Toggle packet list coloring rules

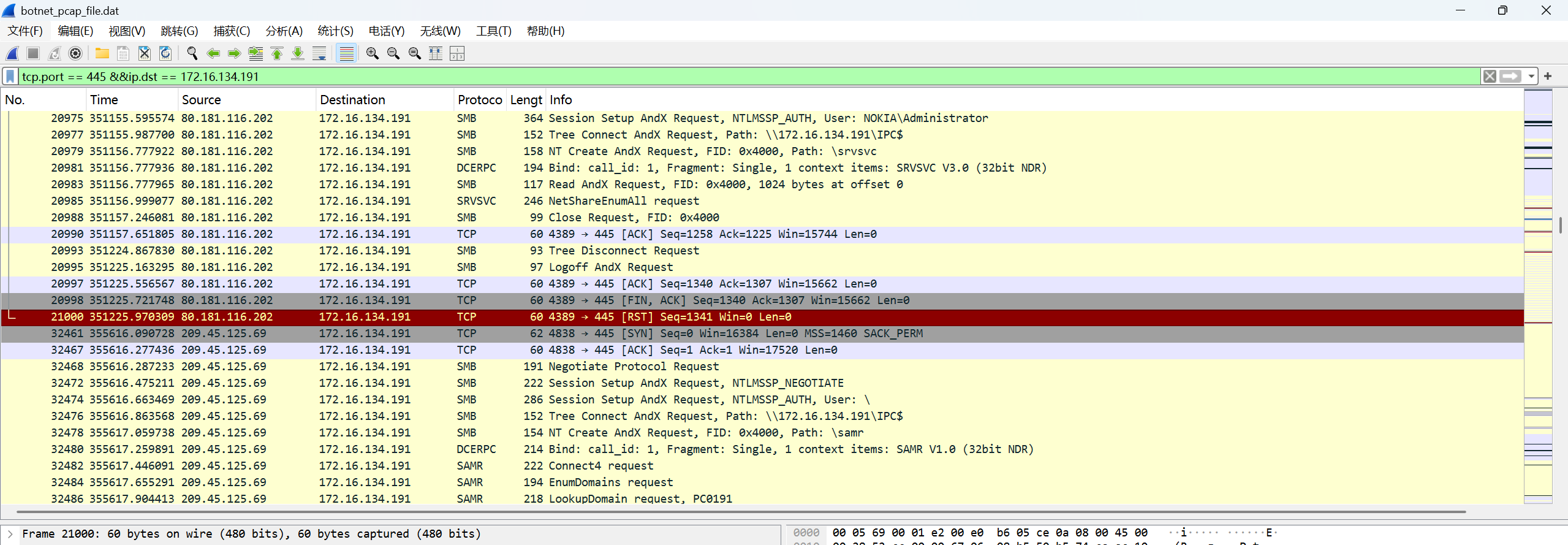pos(347,54)
